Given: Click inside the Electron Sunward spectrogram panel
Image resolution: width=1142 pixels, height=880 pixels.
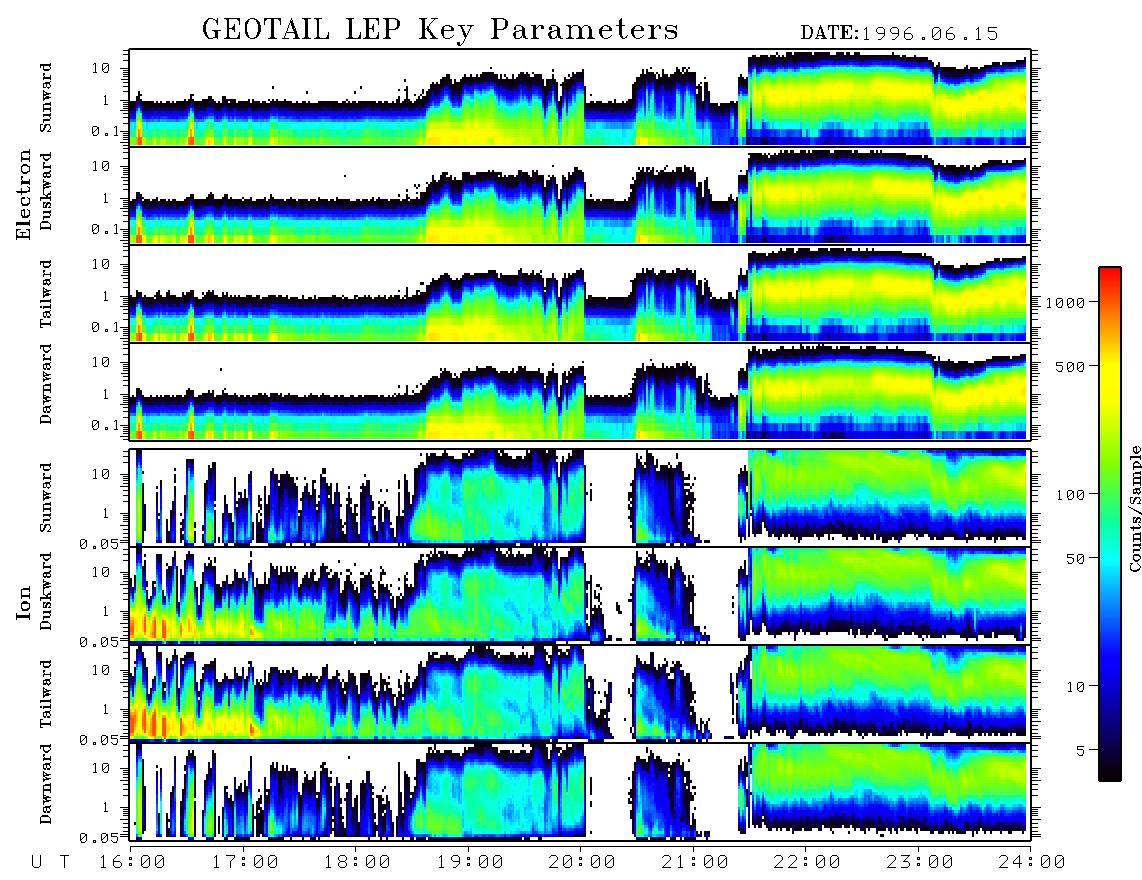Looking at the screenshot, I should point(579,98).
